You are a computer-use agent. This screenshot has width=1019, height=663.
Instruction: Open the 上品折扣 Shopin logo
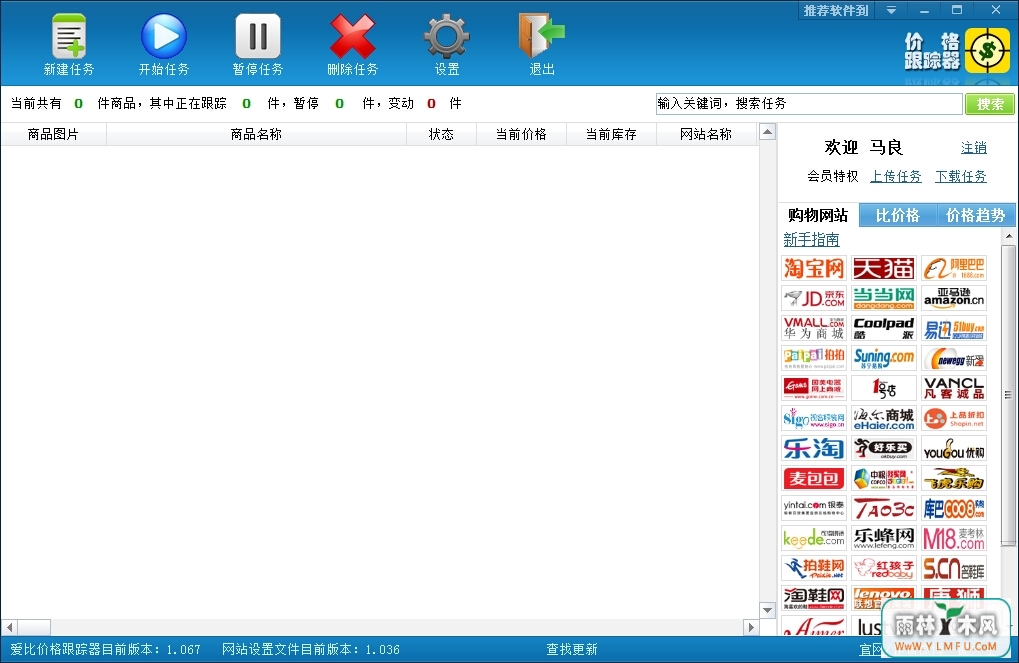tap(954, 418)
